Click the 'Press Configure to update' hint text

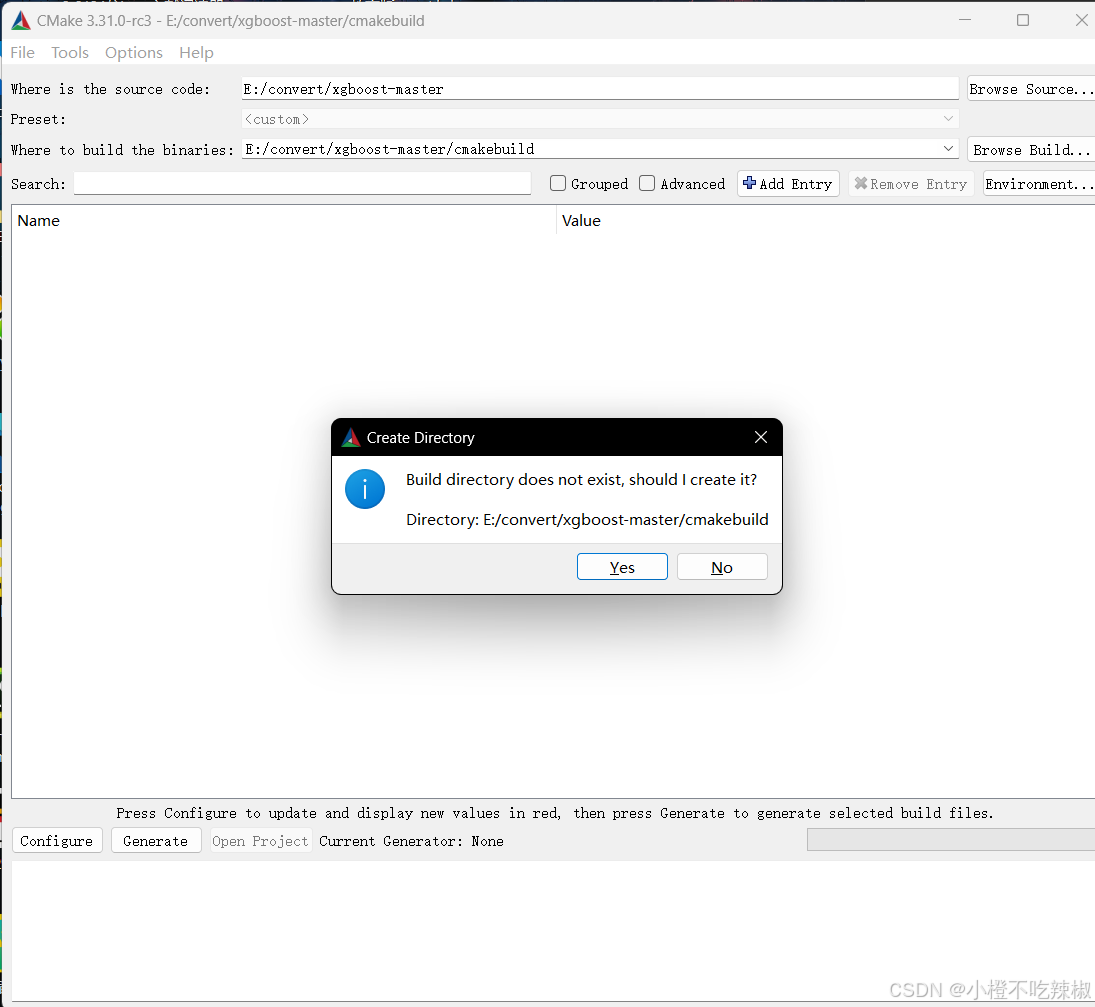[554, 813]
